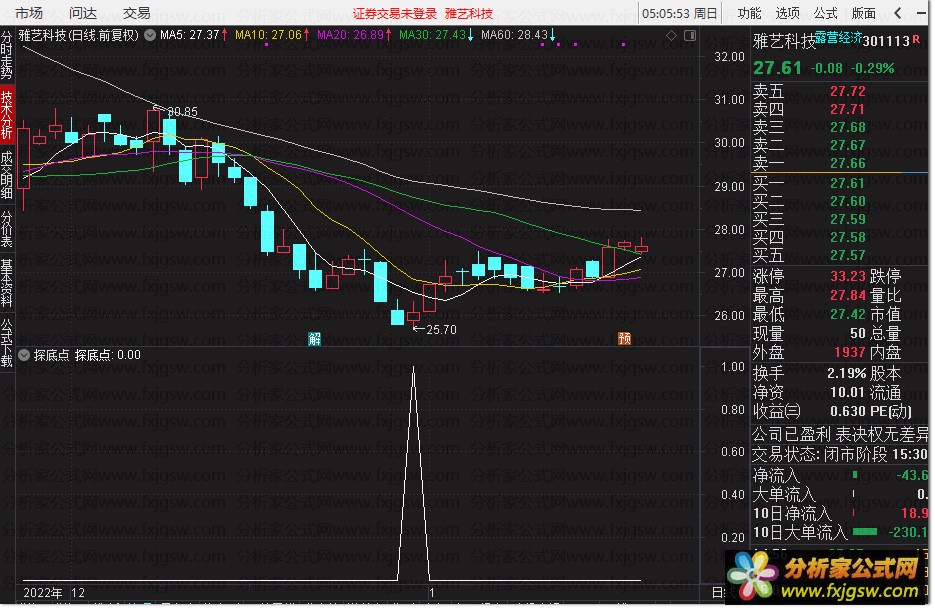
Task: Open the 分价表 sidebar tab
Action: click(7, 229)
